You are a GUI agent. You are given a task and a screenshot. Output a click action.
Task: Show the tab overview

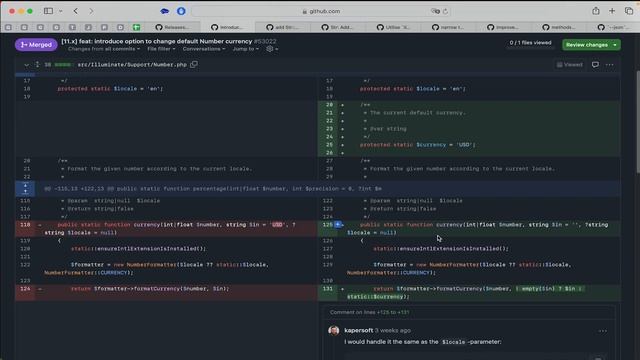(x=629, y=11)
